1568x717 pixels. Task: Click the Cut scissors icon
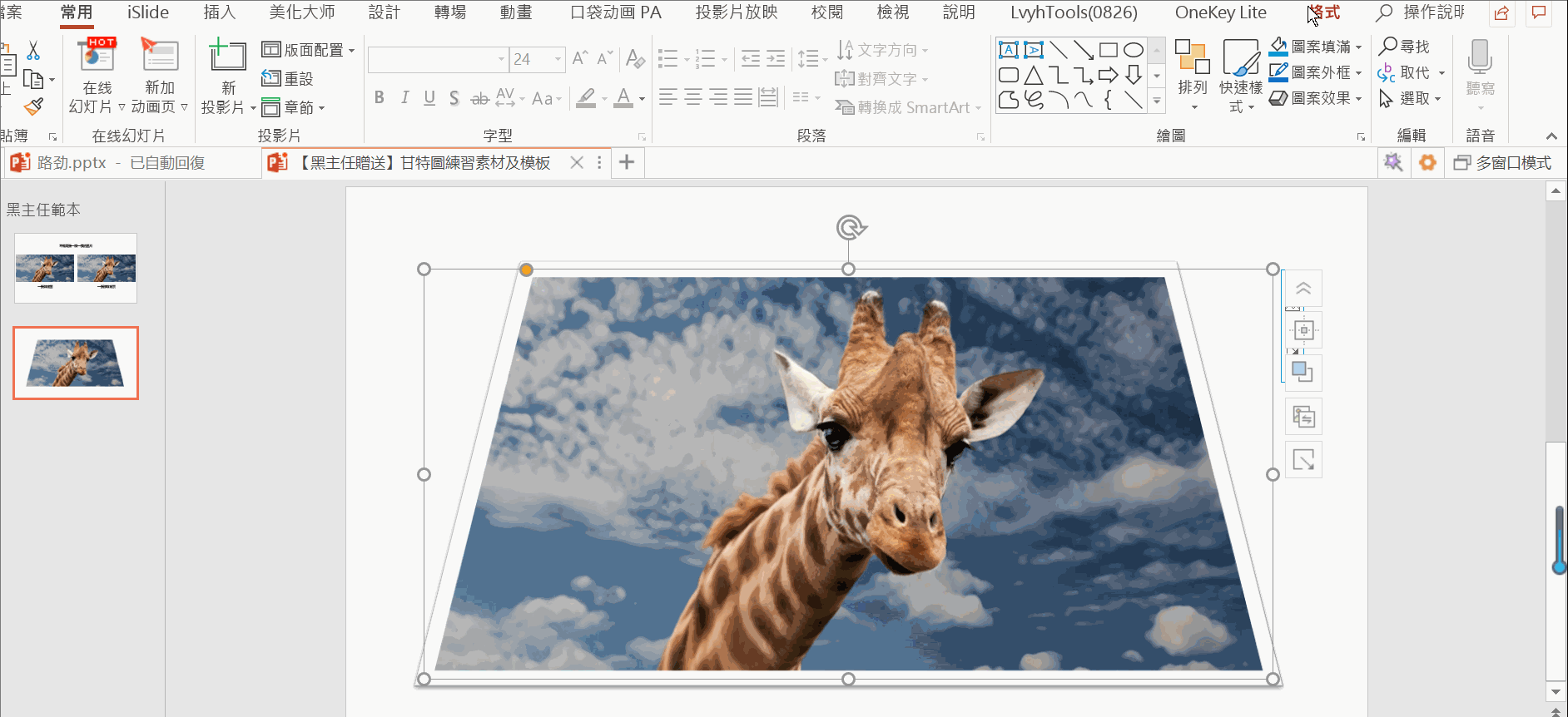point(33,51)
